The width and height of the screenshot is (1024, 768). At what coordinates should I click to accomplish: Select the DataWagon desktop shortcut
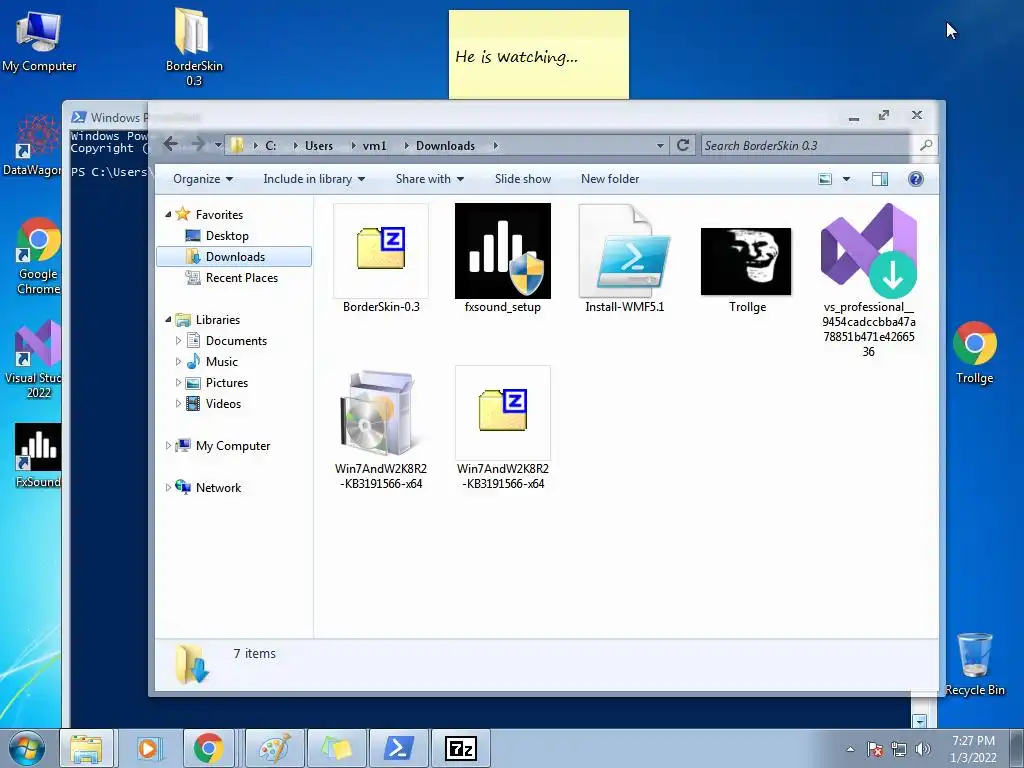pos(33,145)
